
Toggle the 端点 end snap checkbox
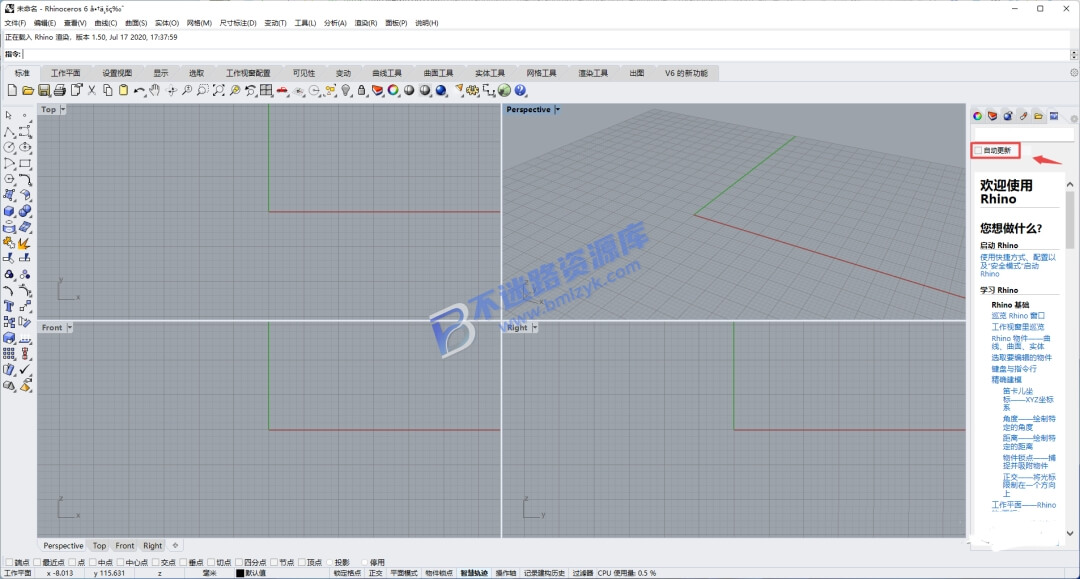point(10,562)
